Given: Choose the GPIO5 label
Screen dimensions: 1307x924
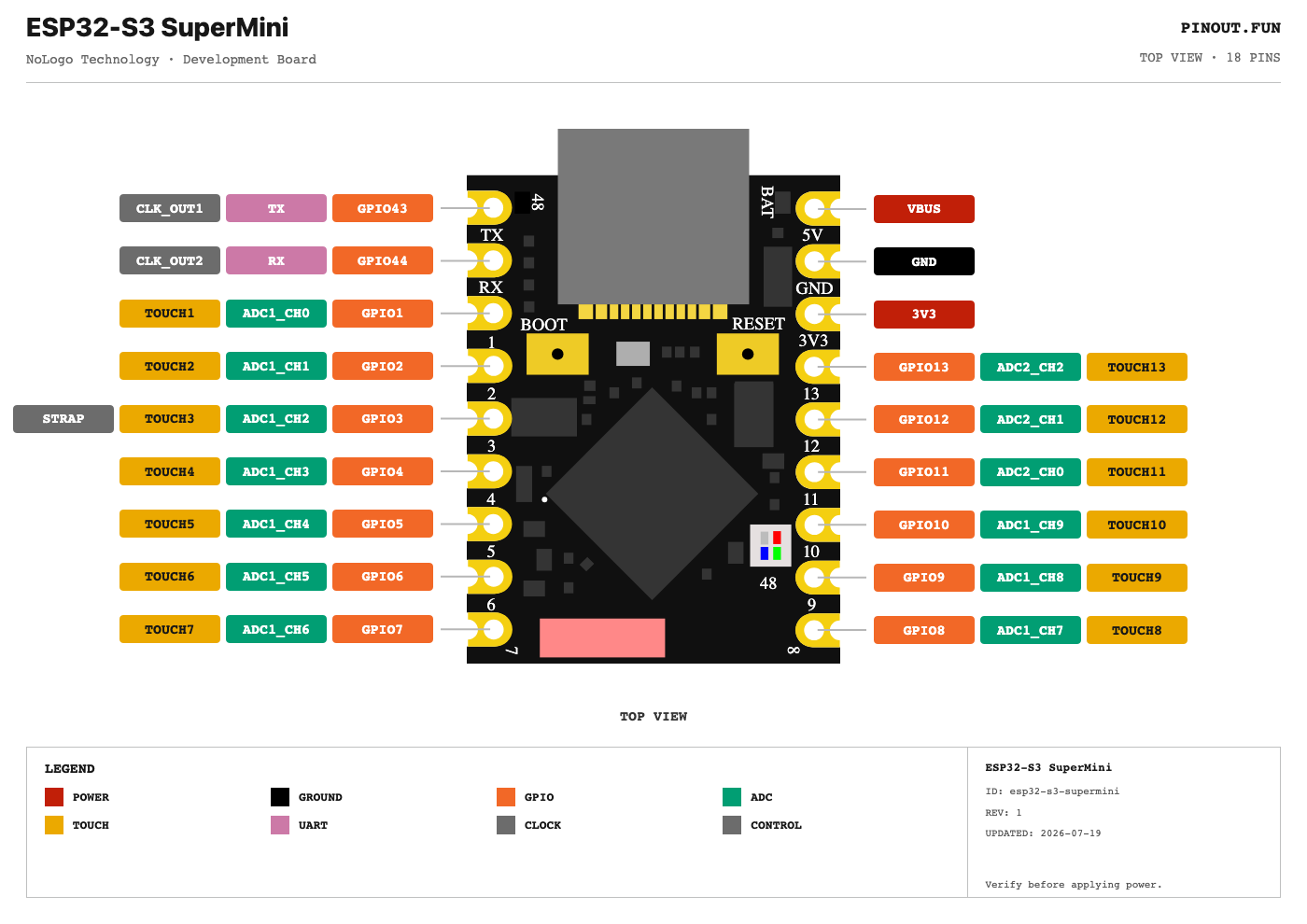Looking at the screenshot, I should coord(383,524).
